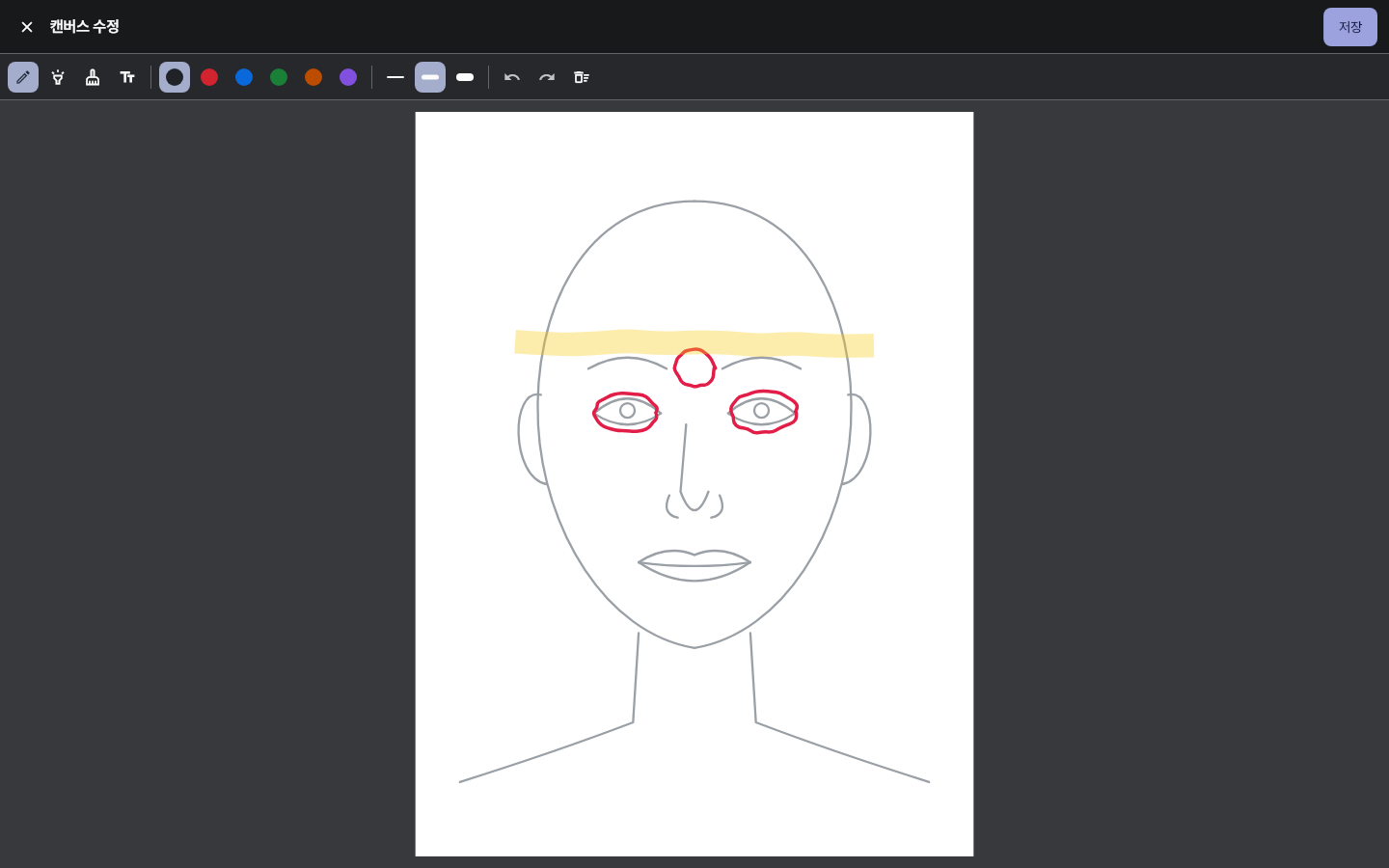Choose the thin stroke width

pyautogui.click(x=395, y=77)
